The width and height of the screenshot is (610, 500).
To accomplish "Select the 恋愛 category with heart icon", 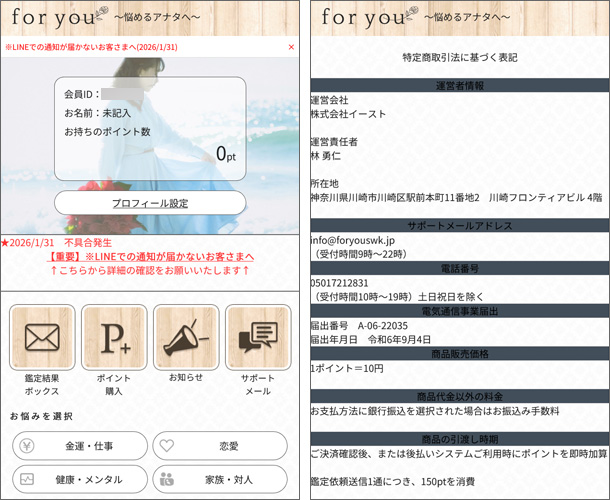I will [x=222, y=446].
